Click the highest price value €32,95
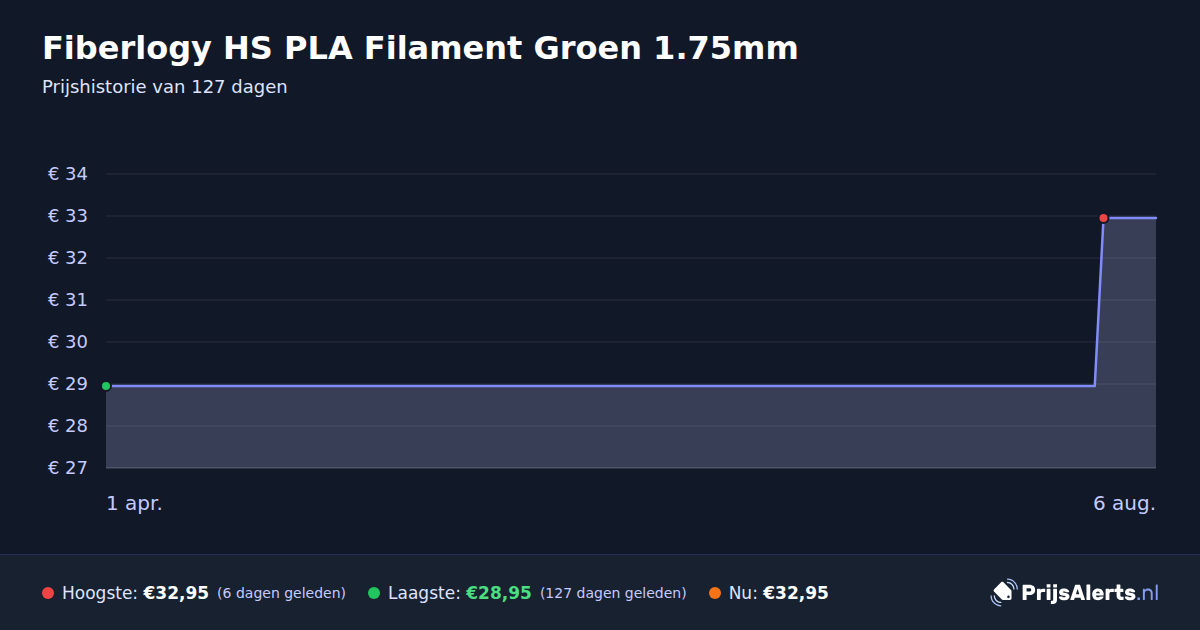Viewport: 1200px width, 630px height. [176, 593]
